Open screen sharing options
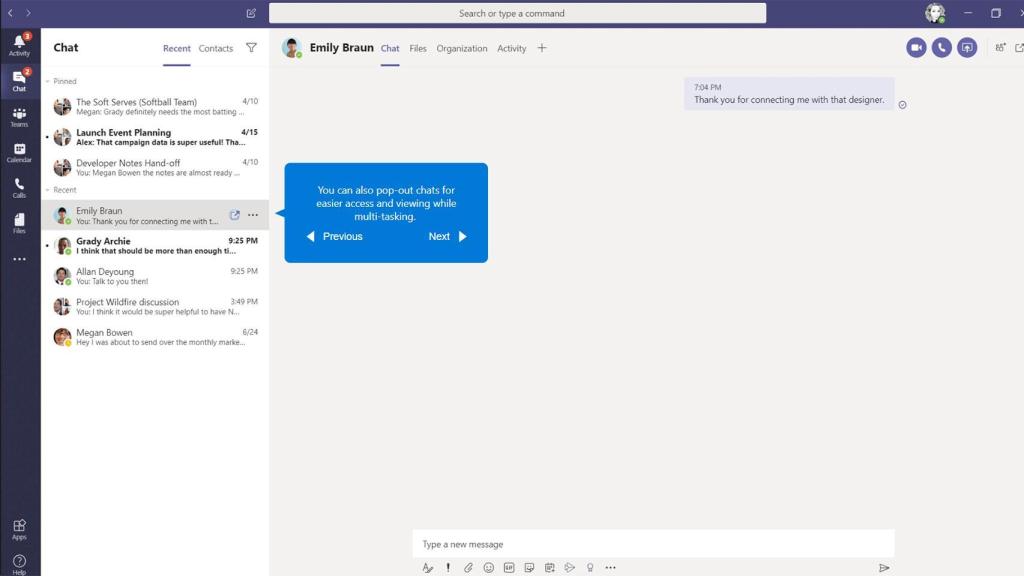This screenshot has height=576, width=1024. 967,47
